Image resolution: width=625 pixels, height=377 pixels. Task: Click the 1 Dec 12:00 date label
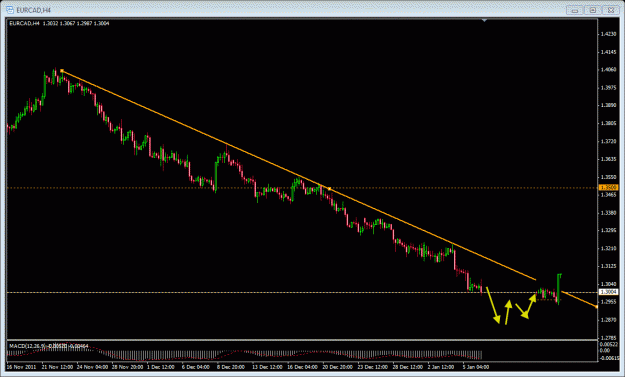coord(161,367)
